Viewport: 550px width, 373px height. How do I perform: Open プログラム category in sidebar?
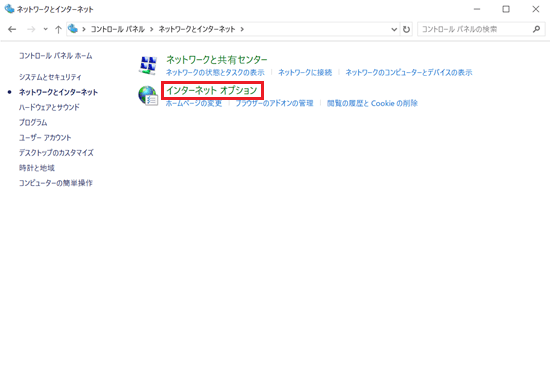(x=33, y=122)
